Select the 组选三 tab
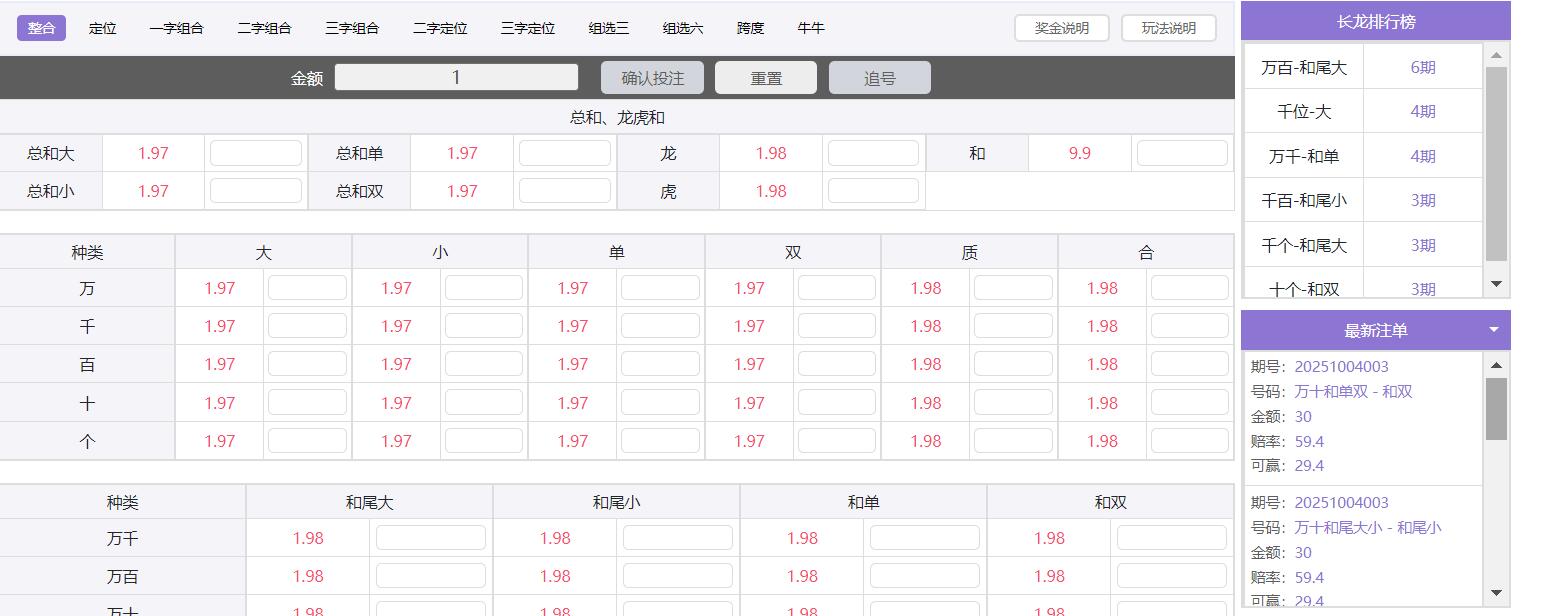1541x616 pixels. point(609,28)
